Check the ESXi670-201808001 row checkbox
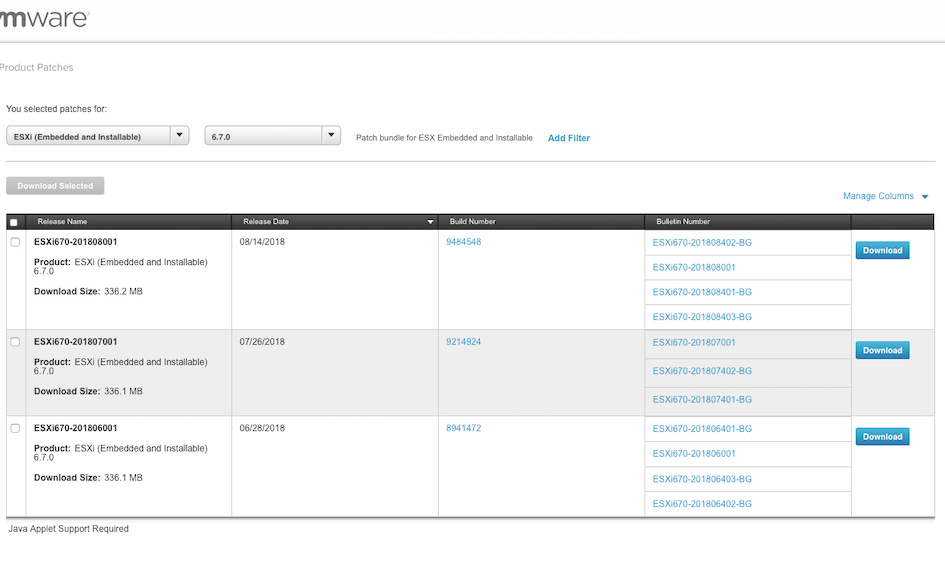This screenshot has width=945, height=576. click(x=15, y=242)
